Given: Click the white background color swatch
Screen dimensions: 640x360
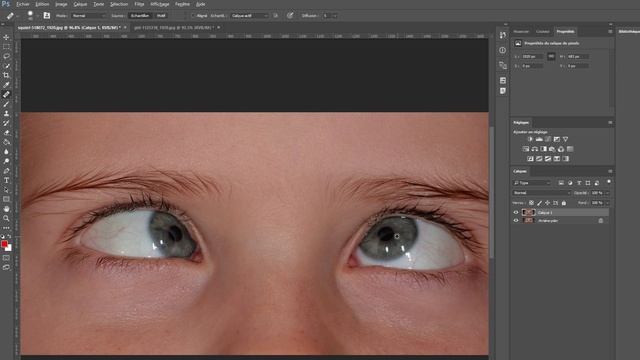Looking at the screenshot, I should 9,249.
